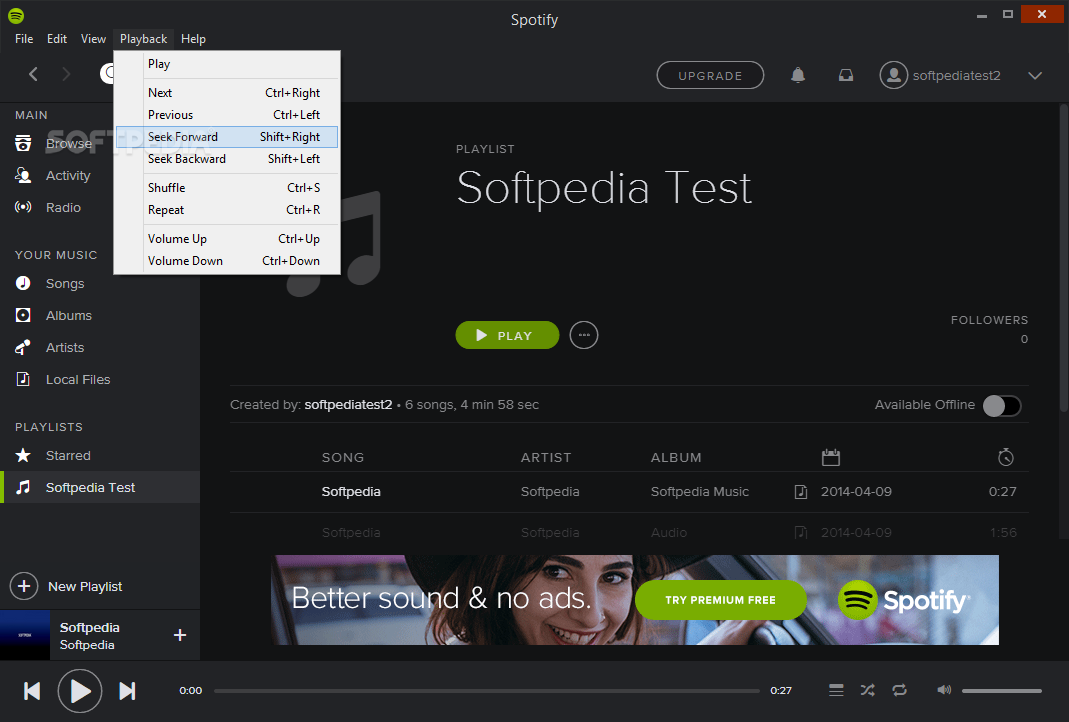The width and height of the screenshot is (1069, 722).
Task: Skip to next track in player bar
Action: click(127, 691)
